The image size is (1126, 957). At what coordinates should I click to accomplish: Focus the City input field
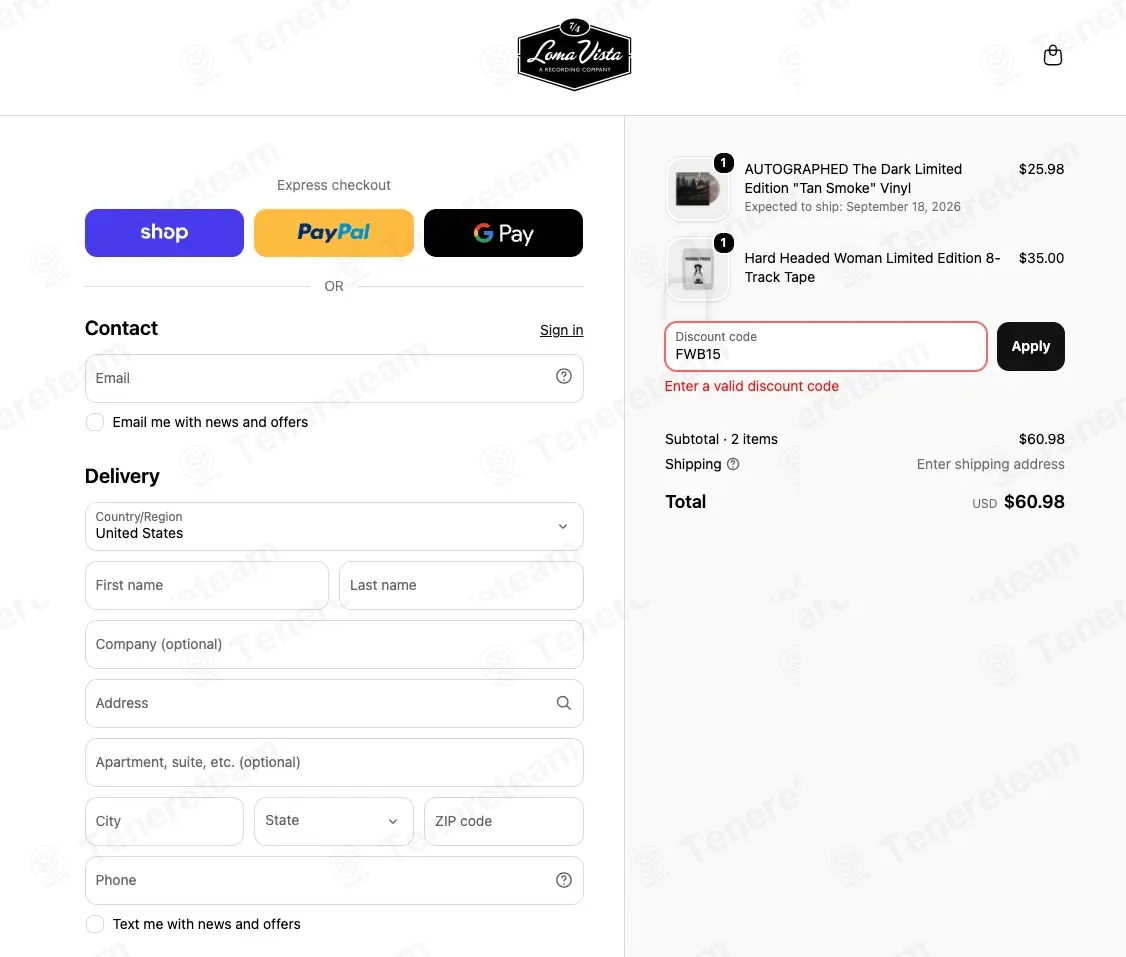(164, 821)
